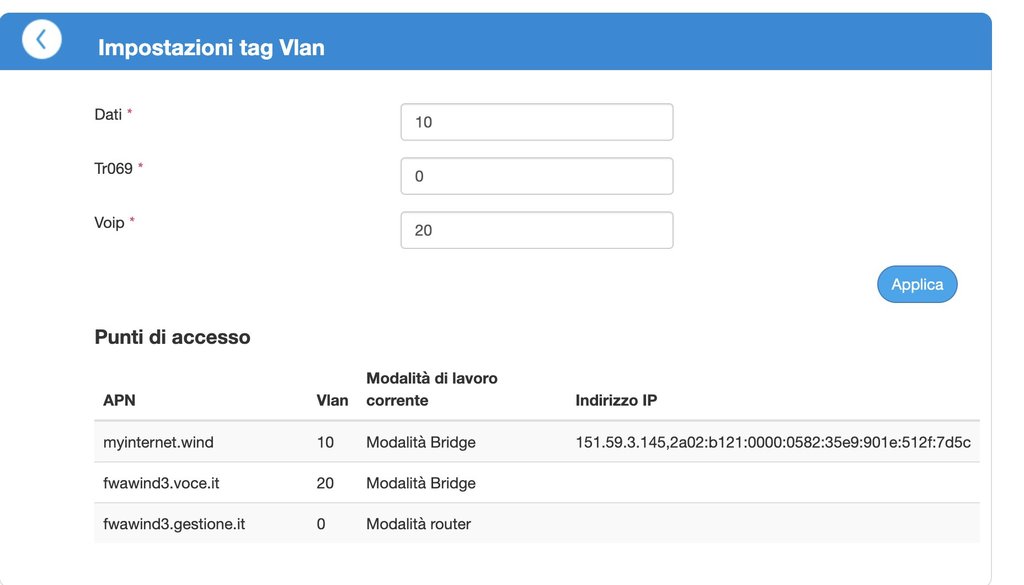Click the Punti di accesso heading

point(172,337)
